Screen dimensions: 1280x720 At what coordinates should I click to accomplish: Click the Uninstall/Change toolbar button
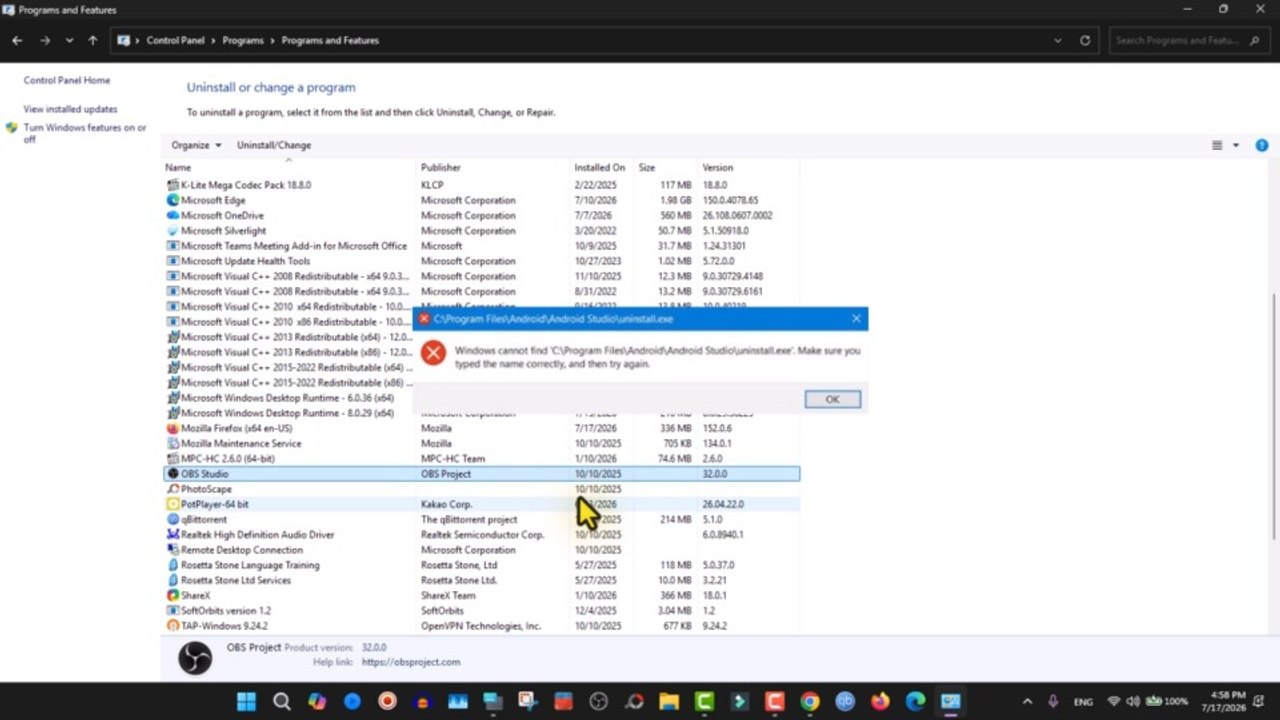(x=274, y=145)
